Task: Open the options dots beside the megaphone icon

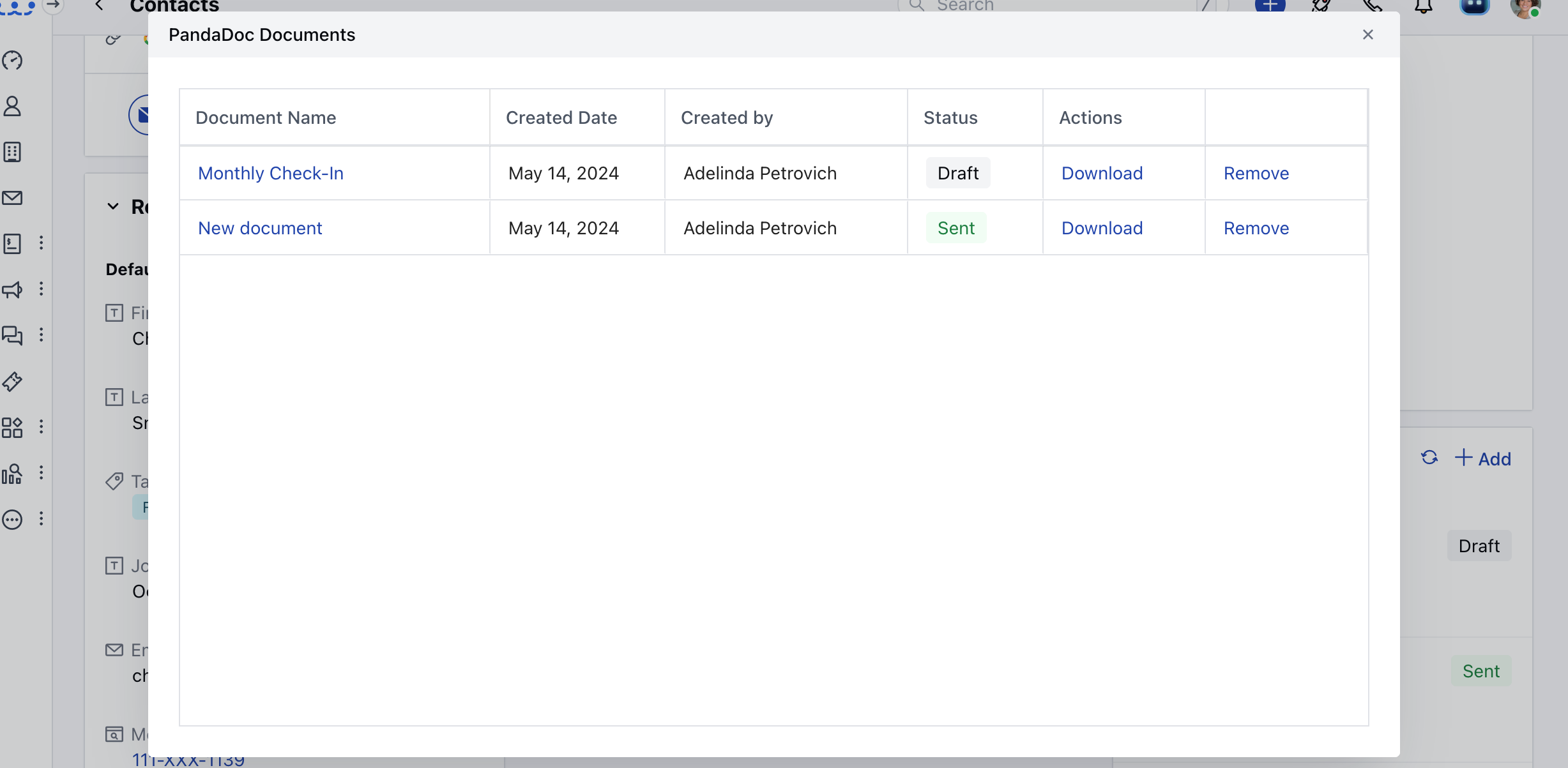Action: (x=41, y=289)
